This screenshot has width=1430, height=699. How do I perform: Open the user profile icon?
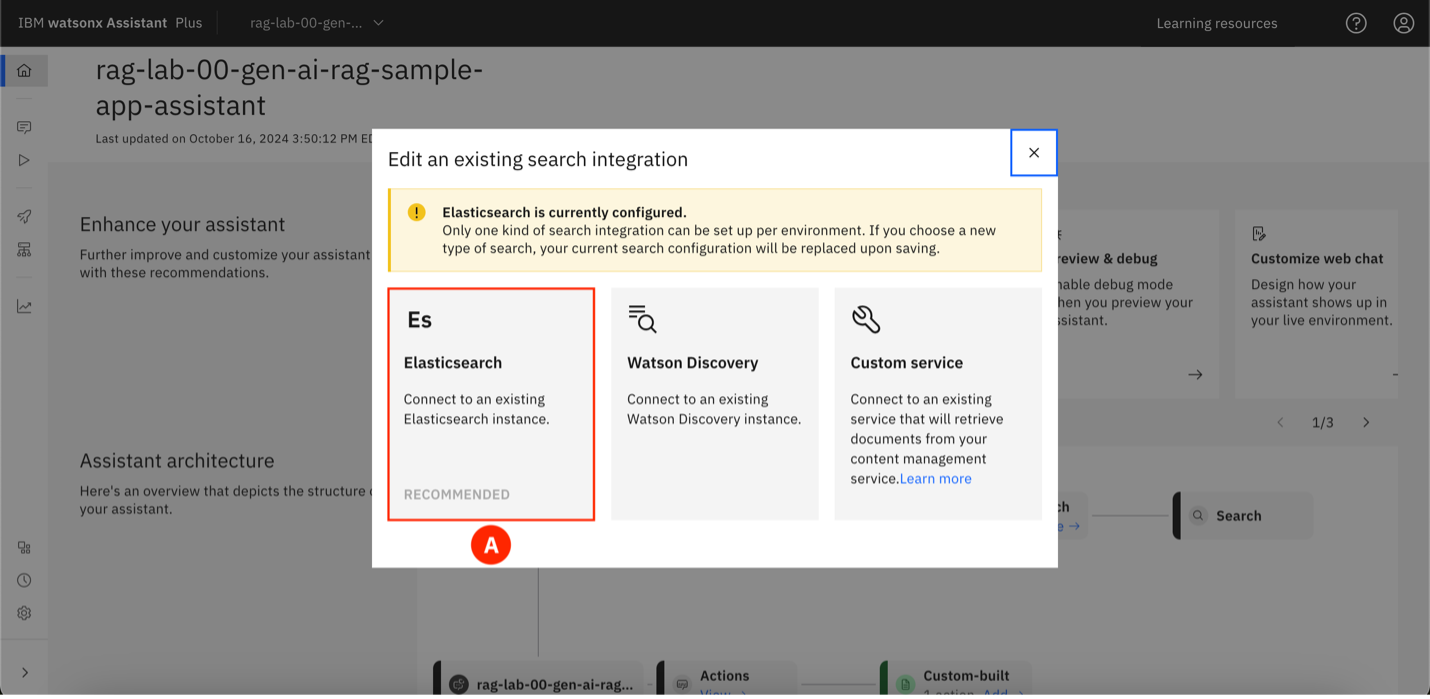click(x=1403, y=23)
